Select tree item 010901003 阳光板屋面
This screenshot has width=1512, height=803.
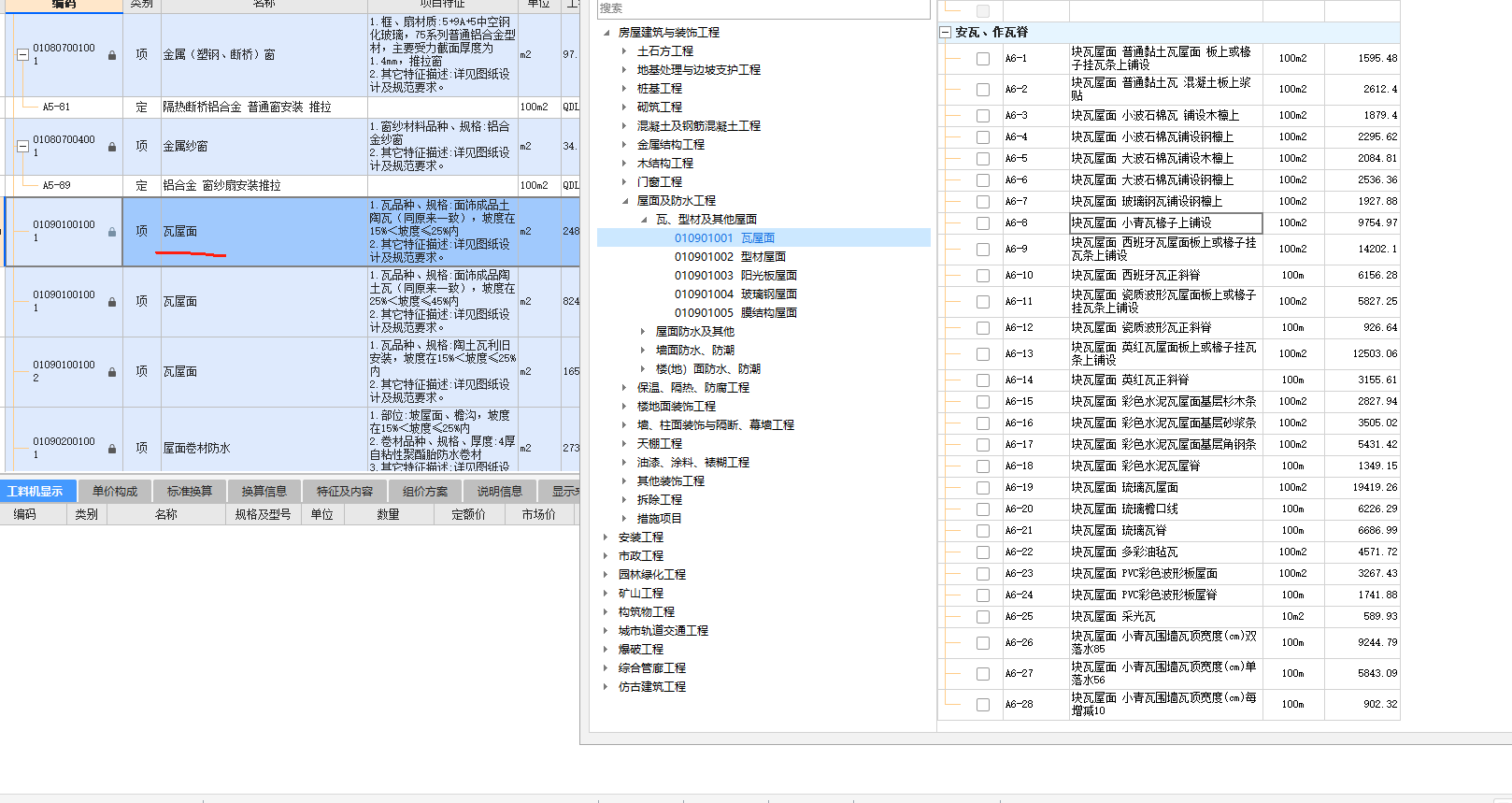click(735, 276)
